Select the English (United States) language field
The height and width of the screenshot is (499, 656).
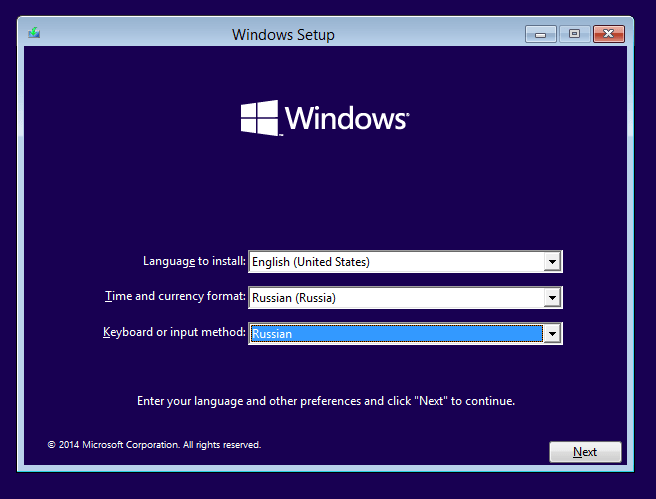point(405,262)
